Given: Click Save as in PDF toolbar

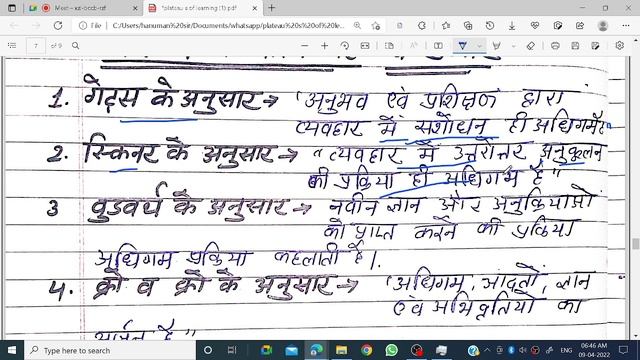Looking at the screenshot, I should (x=595, y=46).
